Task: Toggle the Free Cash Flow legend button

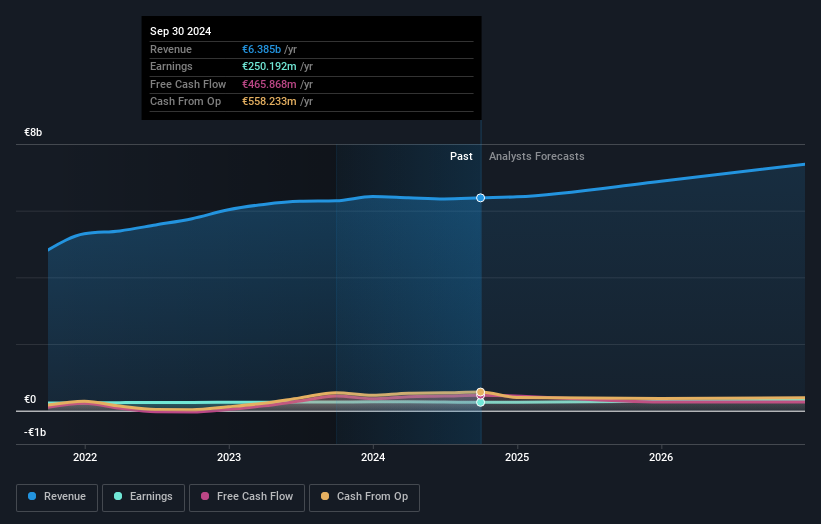Action: [247, 497]
